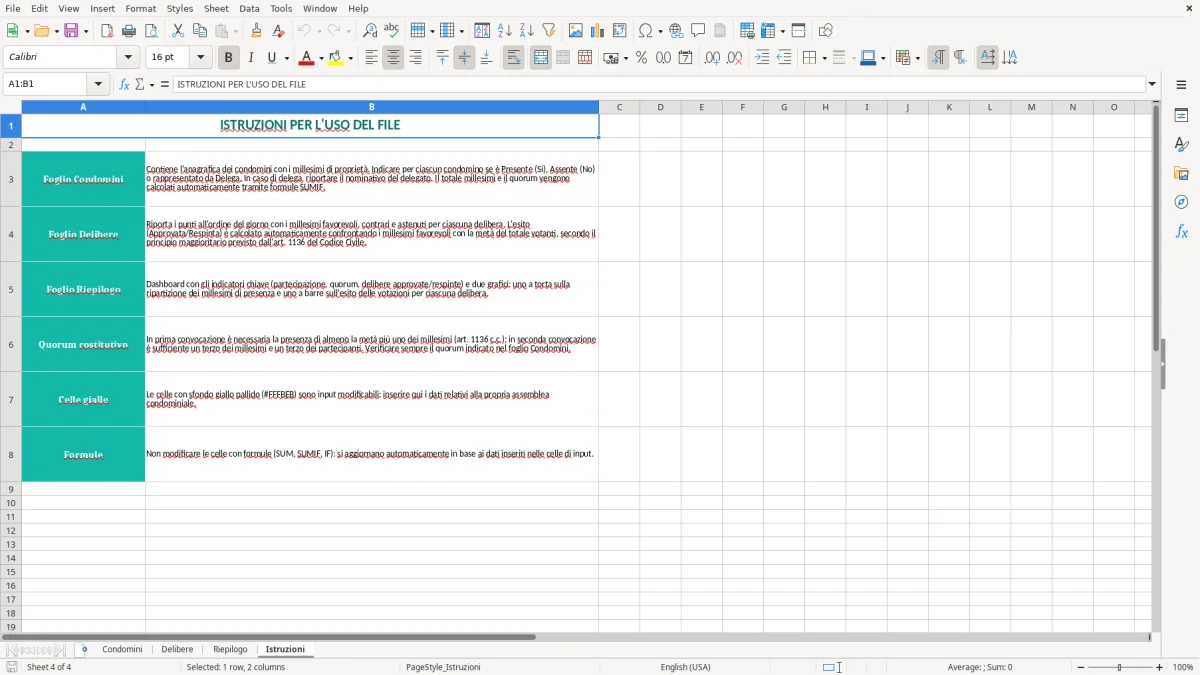The width and height of the screenshot is (1200, 675).
Task: Open the Font Size dropdown
Action: click(x=200, y=58)
